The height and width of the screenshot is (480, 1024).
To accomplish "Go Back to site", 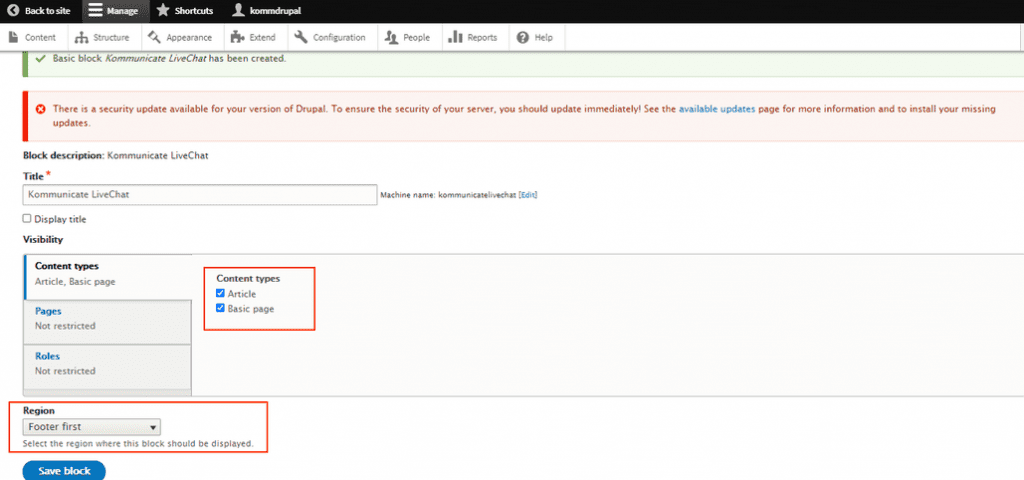I will click(x=39, y=11).
